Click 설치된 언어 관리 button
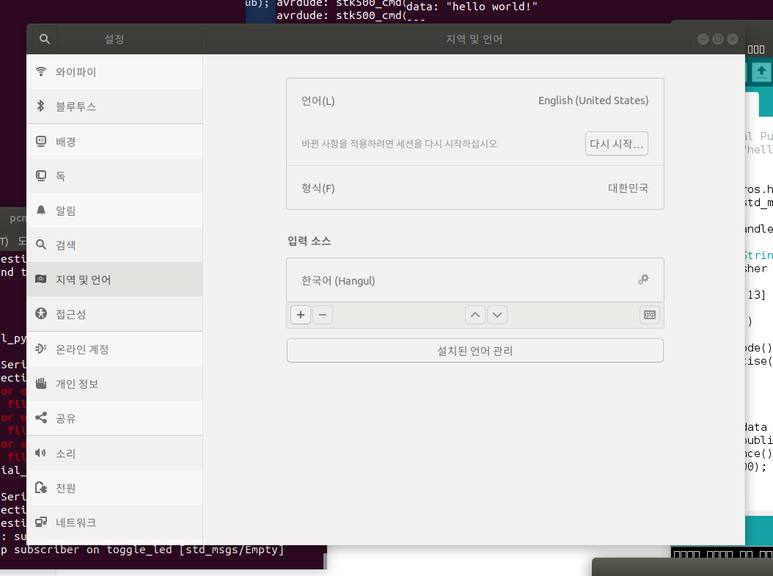773x576 pixels. pyautogui.click(x=475, y=351)
